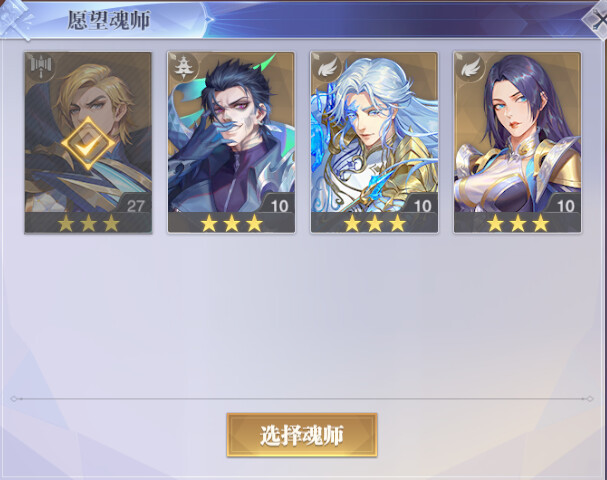Click the level 10 badge on second card
Screen dimensions: 607x480
pos(278,205)
